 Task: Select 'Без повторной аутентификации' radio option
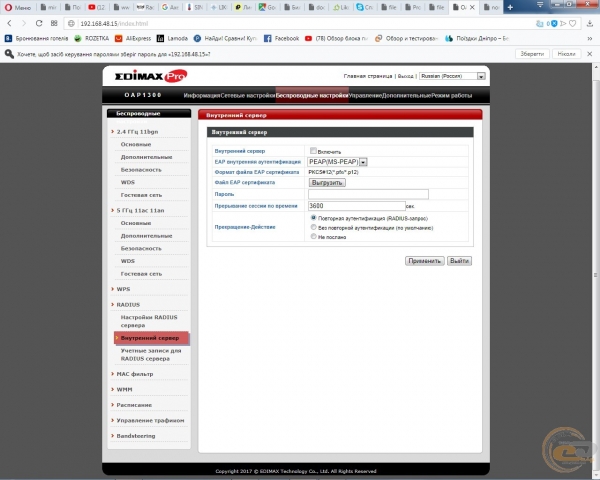click(313, 227)
